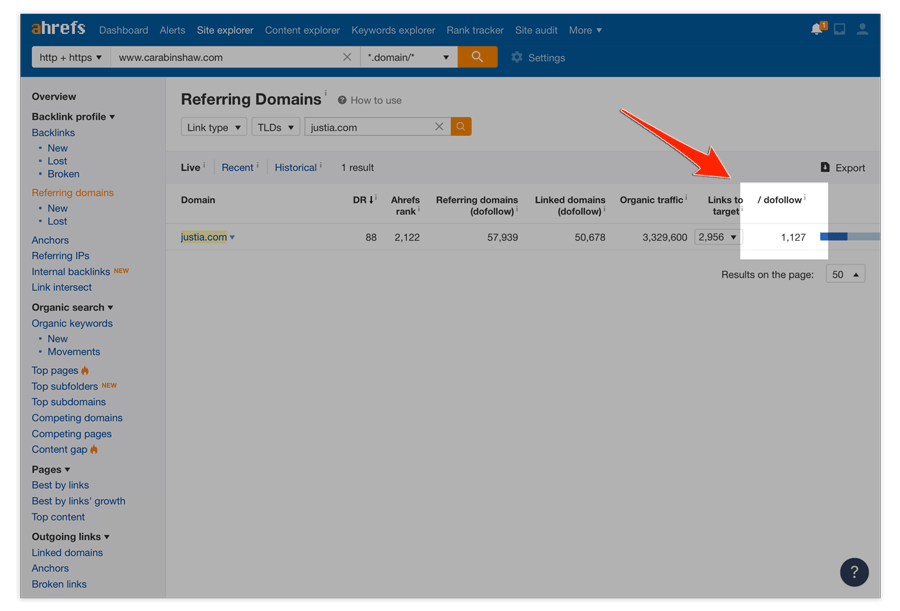Open Content explorer in top navigation
The height and width of the screenshot is (611, 900).
click(302, 30)
